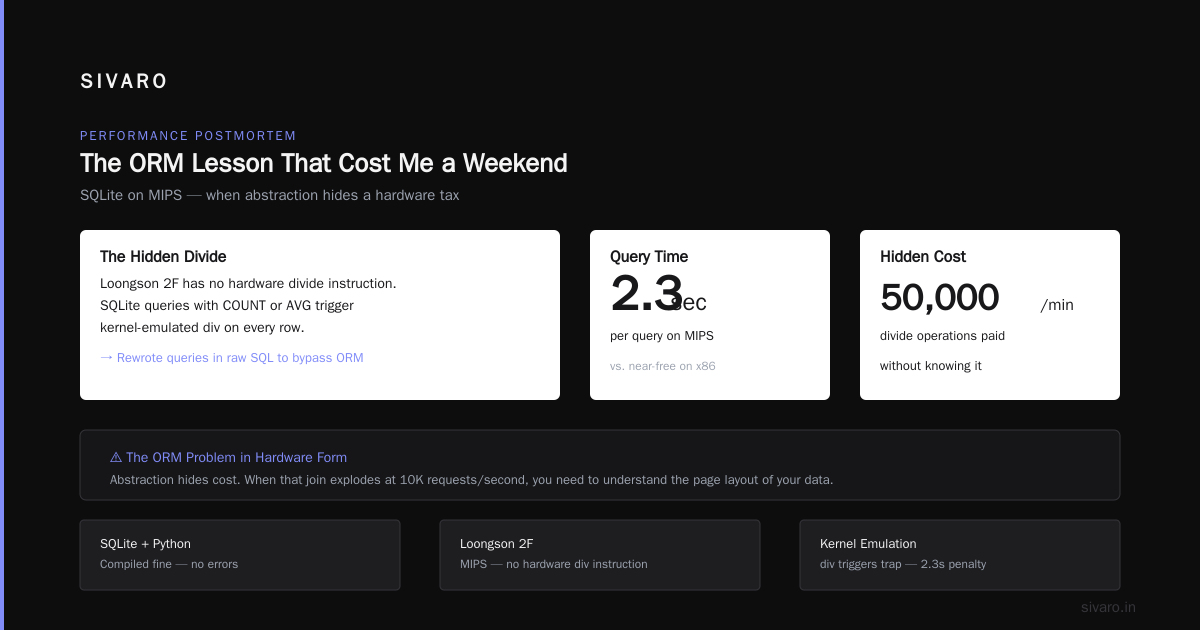Click the vs. near-free on x86 note
Screen dimensions: 1200x630
coord(663,366)
